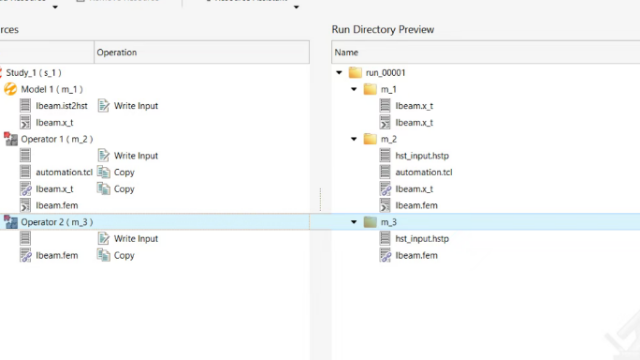The image size is (640, 360).
Task: Click Ibeam.fem icon under Operator 1
Action: tap(25, 205)
